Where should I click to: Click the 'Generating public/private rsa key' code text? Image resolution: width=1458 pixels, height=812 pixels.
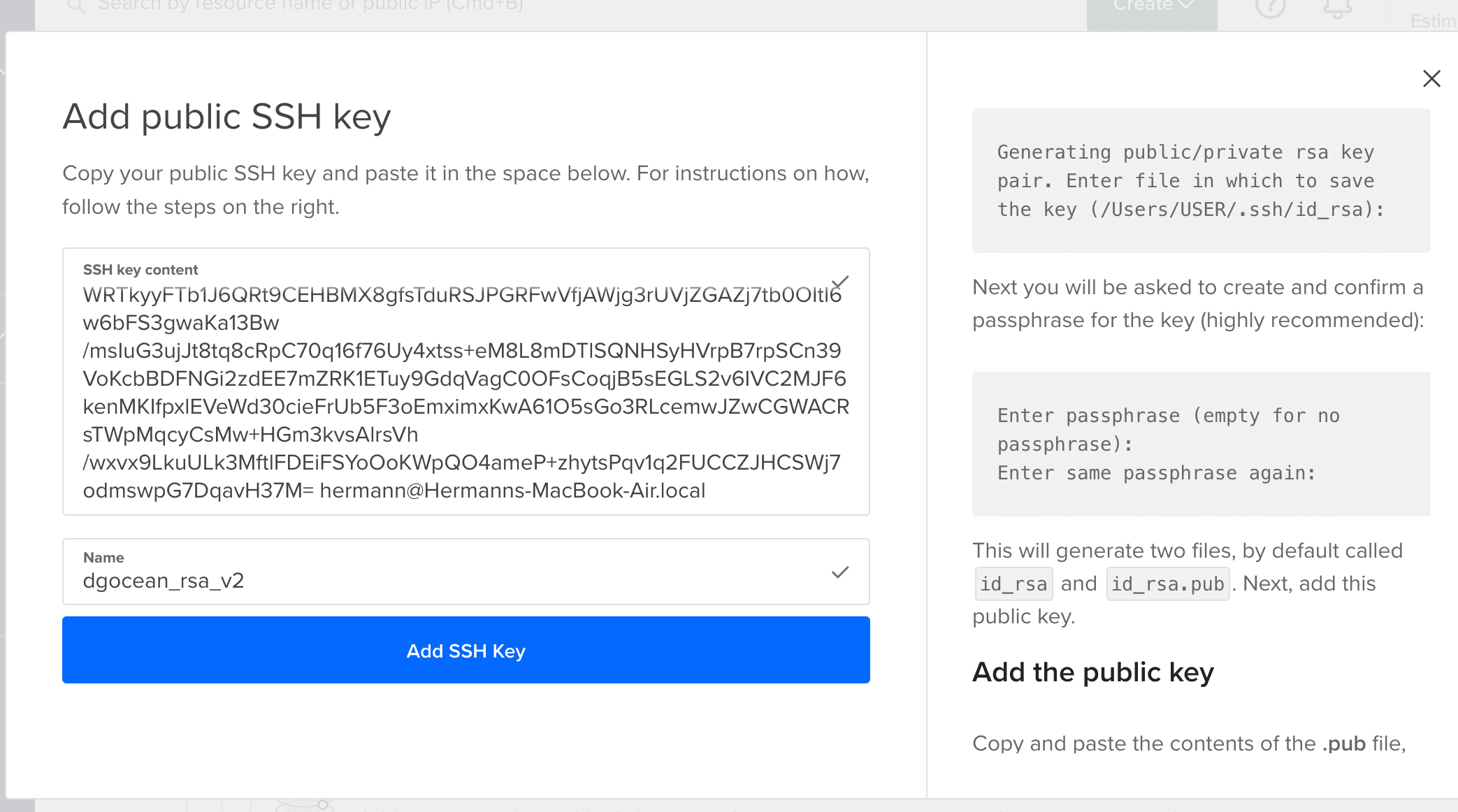1185,152
